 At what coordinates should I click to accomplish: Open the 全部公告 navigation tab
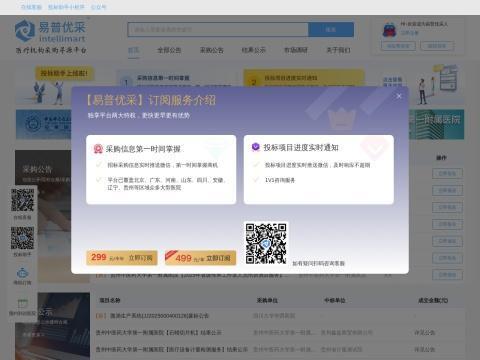click(x=169, y=50)
